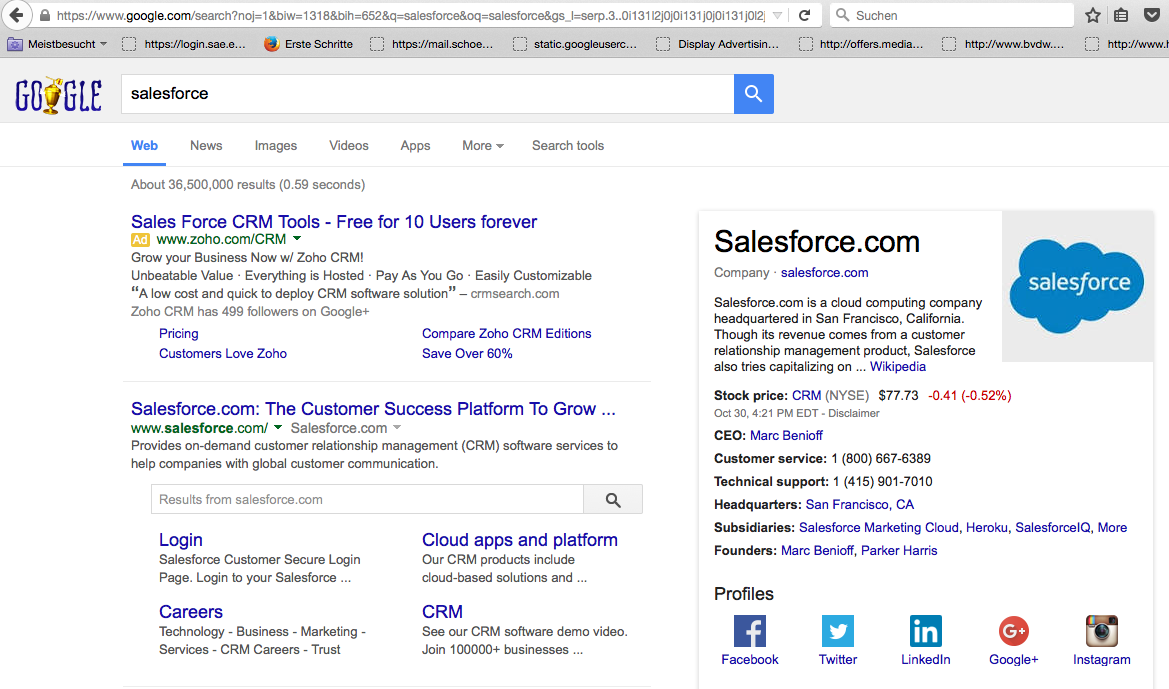
Task: Open Salesforce Instagram profile icon
Action: [1101, 631]
